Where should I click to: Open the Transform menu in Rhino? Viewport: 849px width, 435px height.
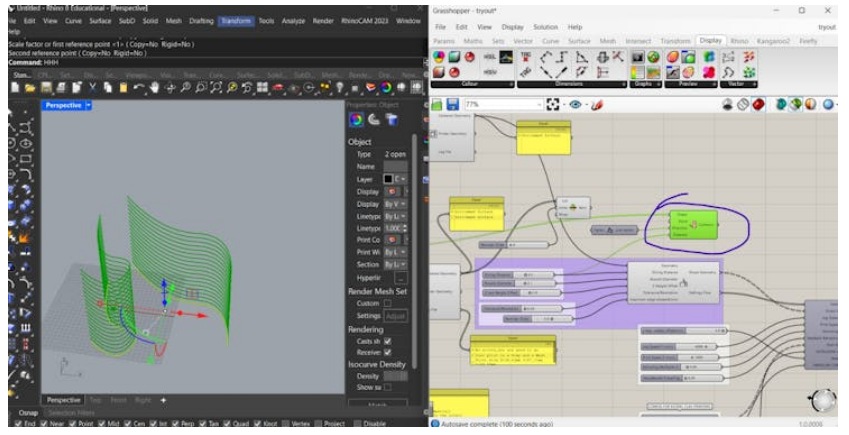click(236, 20)
